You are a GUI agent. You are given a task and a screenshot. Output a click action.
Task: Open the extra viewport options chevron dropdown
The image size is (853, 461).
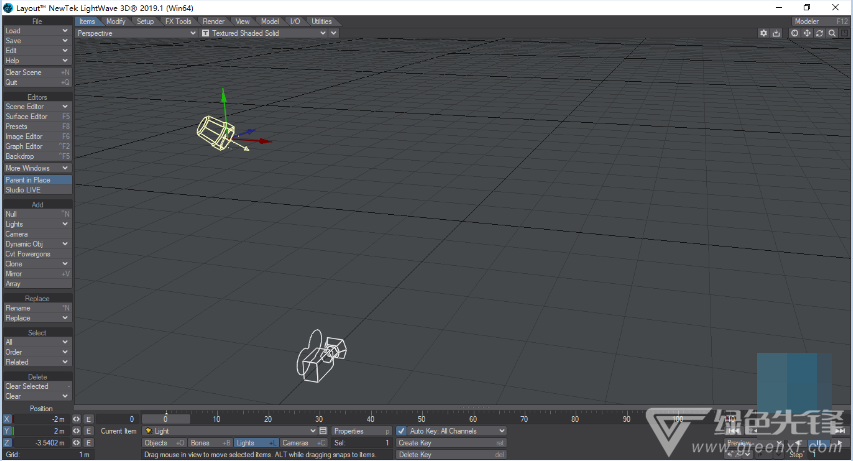pyautogui.click(x=333, y=33)
